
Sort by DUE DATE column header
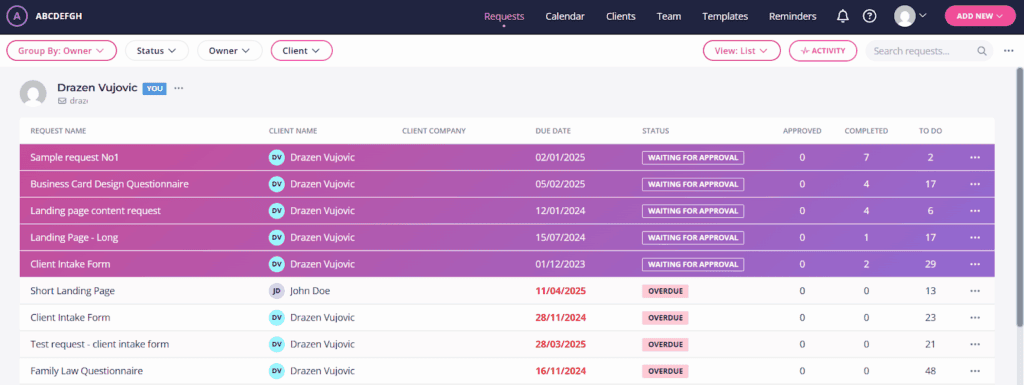pyautogui.click(x=553, y=131)
